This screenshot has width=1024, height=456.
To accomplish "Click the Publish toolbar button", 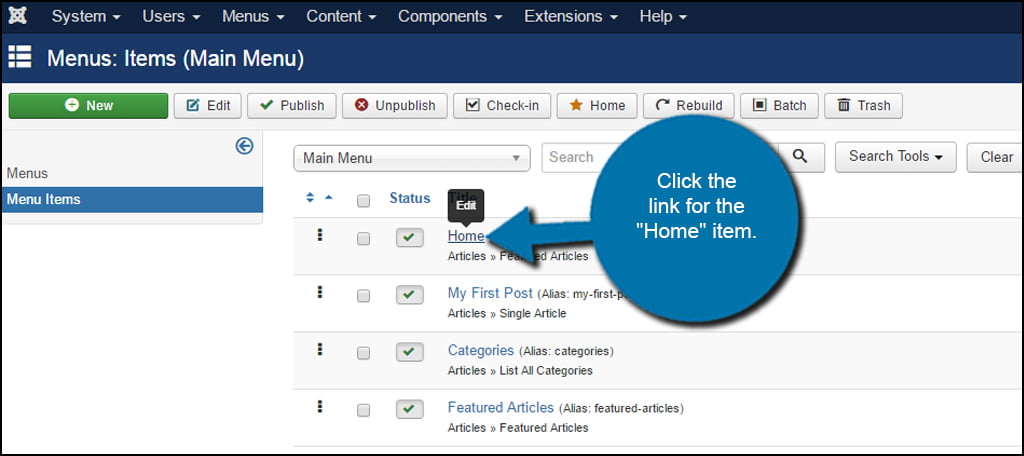I will coord(291,106).
